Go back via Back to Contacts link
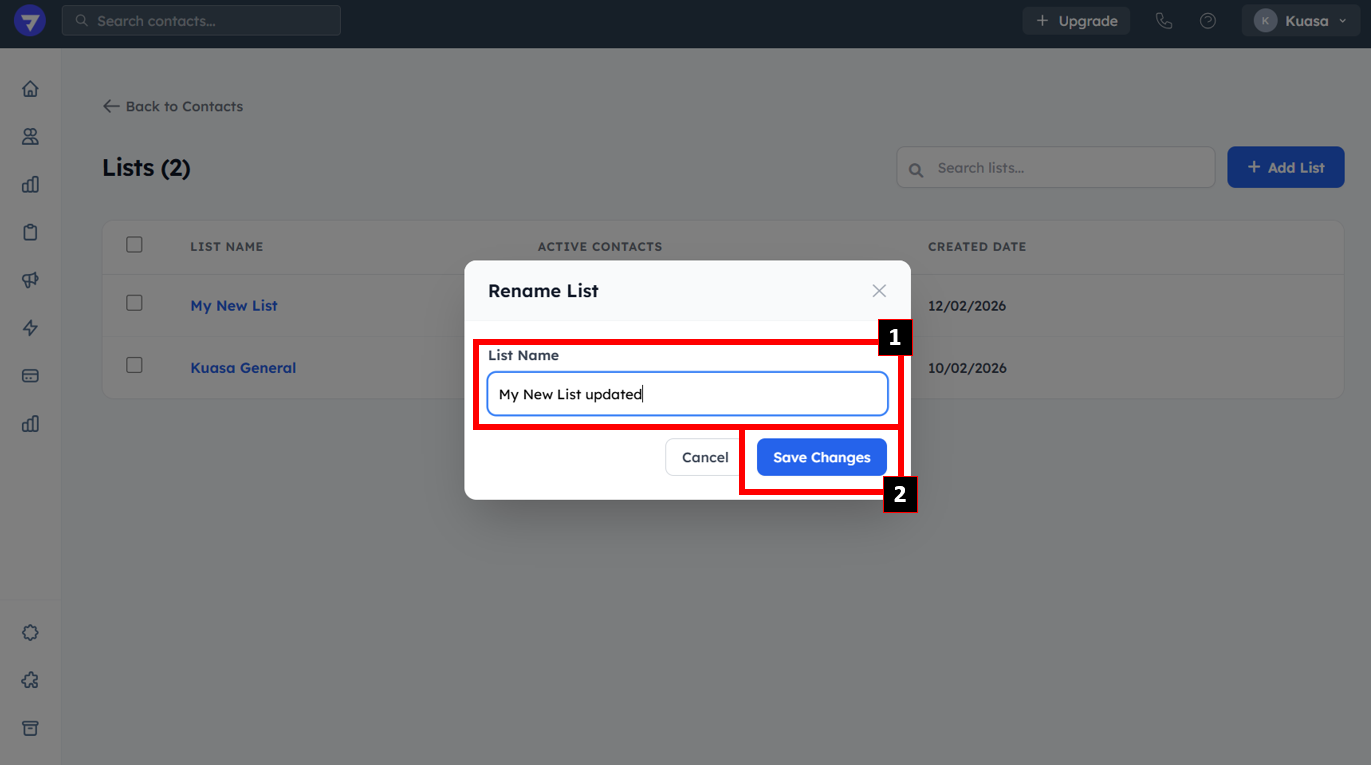The height and width of the screenshot is (765, 1371). 173,106
